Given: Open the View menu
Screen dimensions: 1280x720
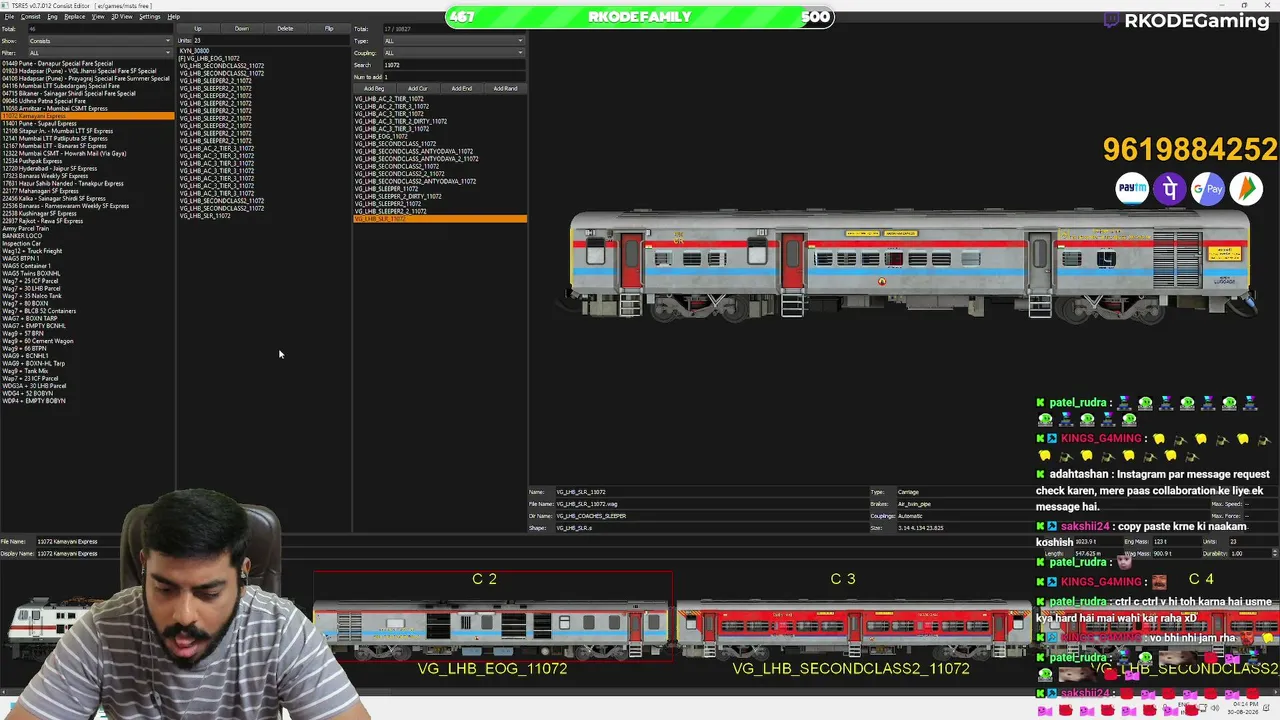Looking at the screenshot, I should [98, 17].
